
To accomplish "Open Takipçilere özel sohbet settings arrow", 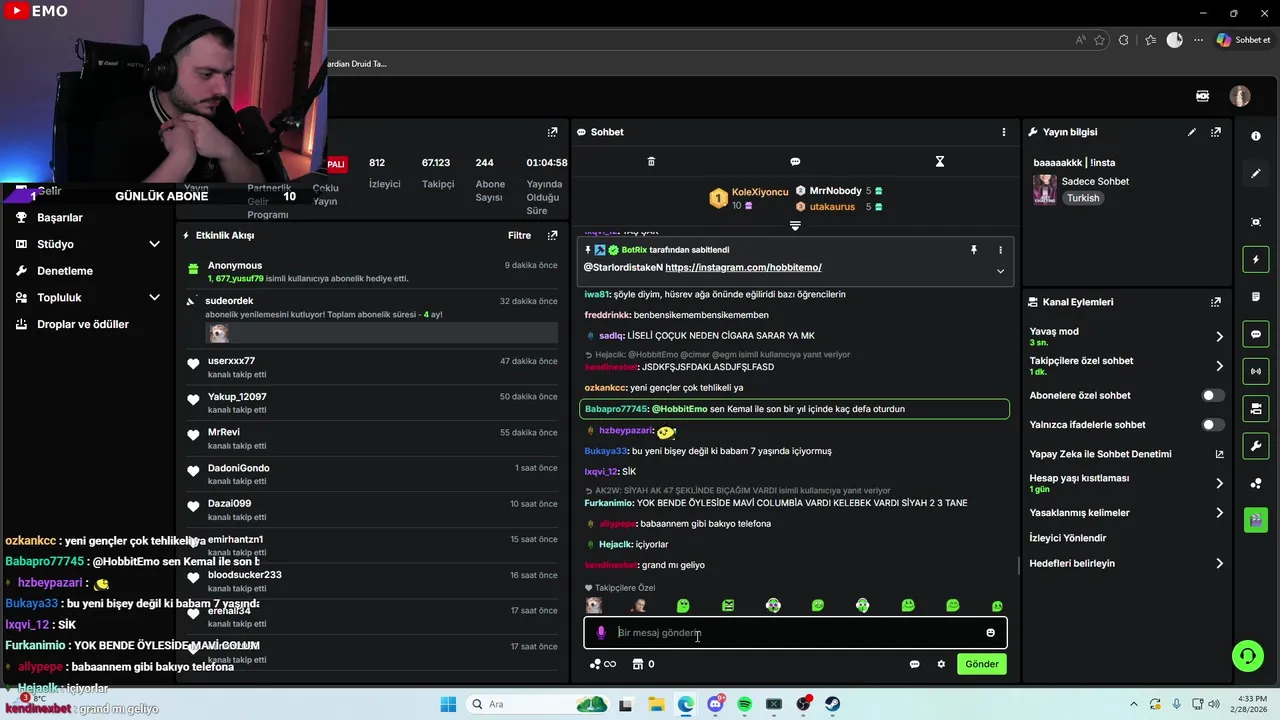I will click(1219, 366).
